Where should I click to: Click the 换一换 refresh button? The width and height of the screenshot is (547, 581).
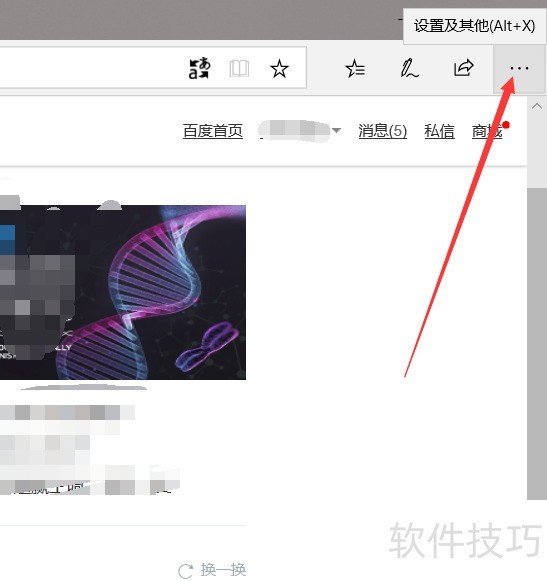tap(212, 570)
